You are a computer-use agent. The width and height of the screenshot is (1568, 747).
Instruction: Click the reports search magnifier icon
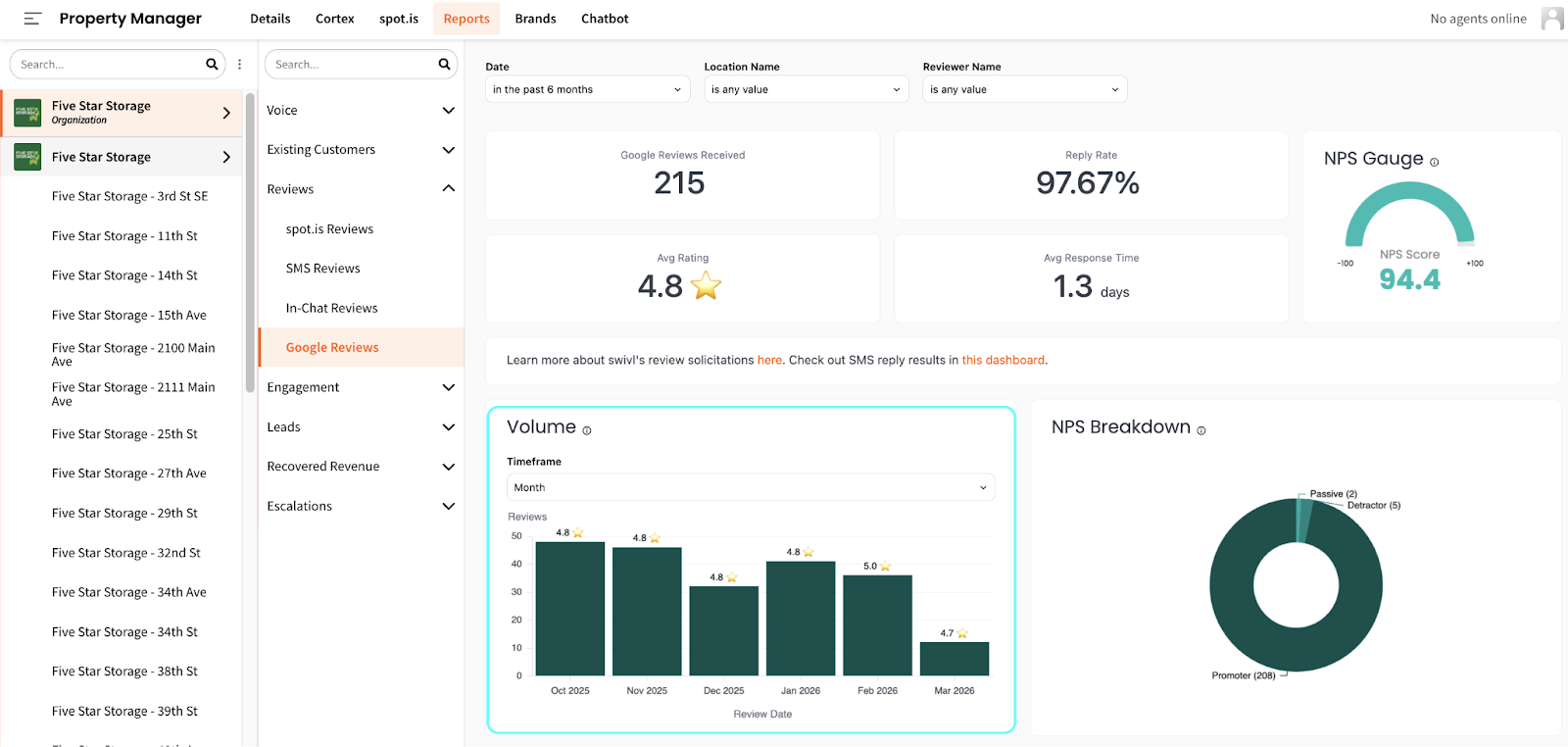click(x=444, y=64)
